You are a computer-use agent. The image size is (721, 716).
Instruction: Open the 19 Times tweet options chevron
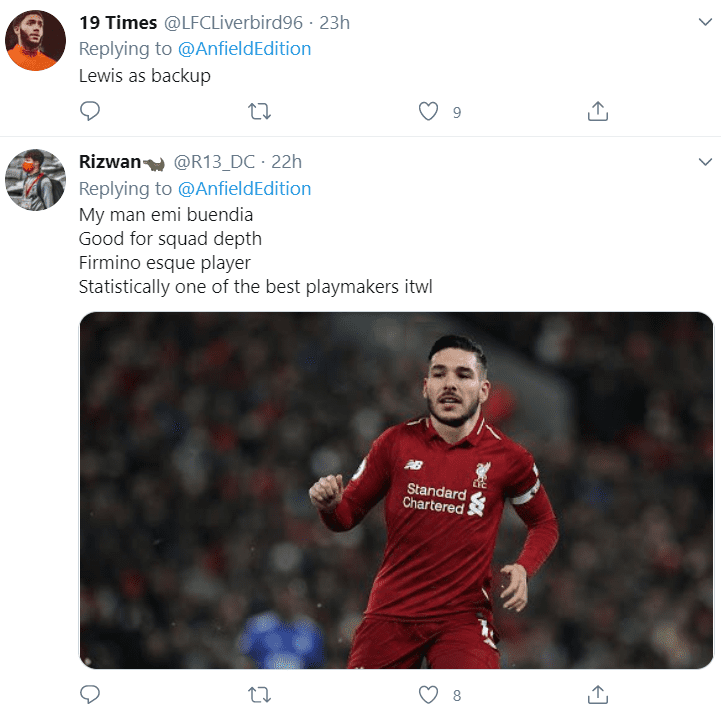(705, 22)
